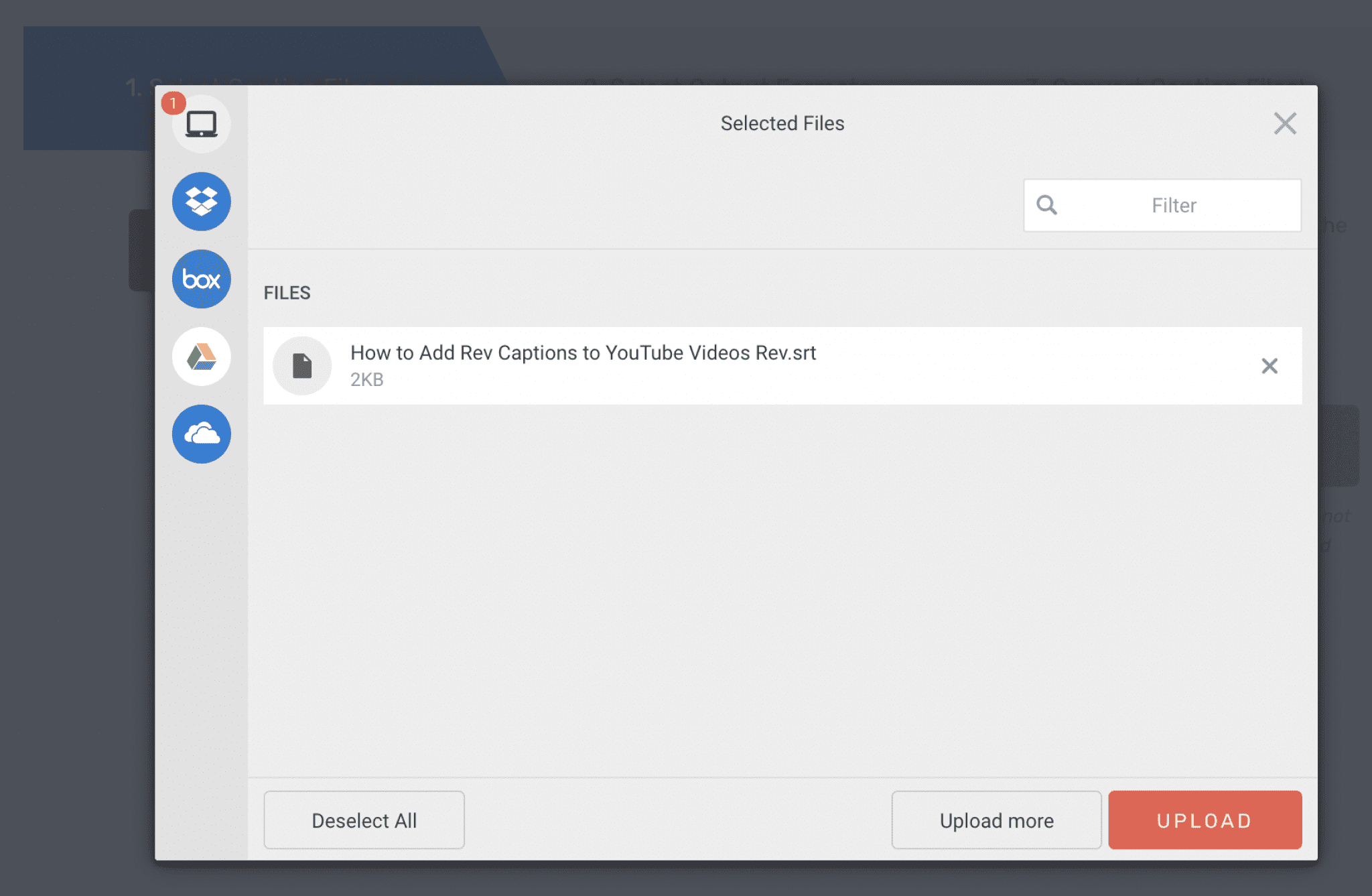This screenshot has height=896, width=1372.
Task: Click the 2KB file size text
Action: 367,380
